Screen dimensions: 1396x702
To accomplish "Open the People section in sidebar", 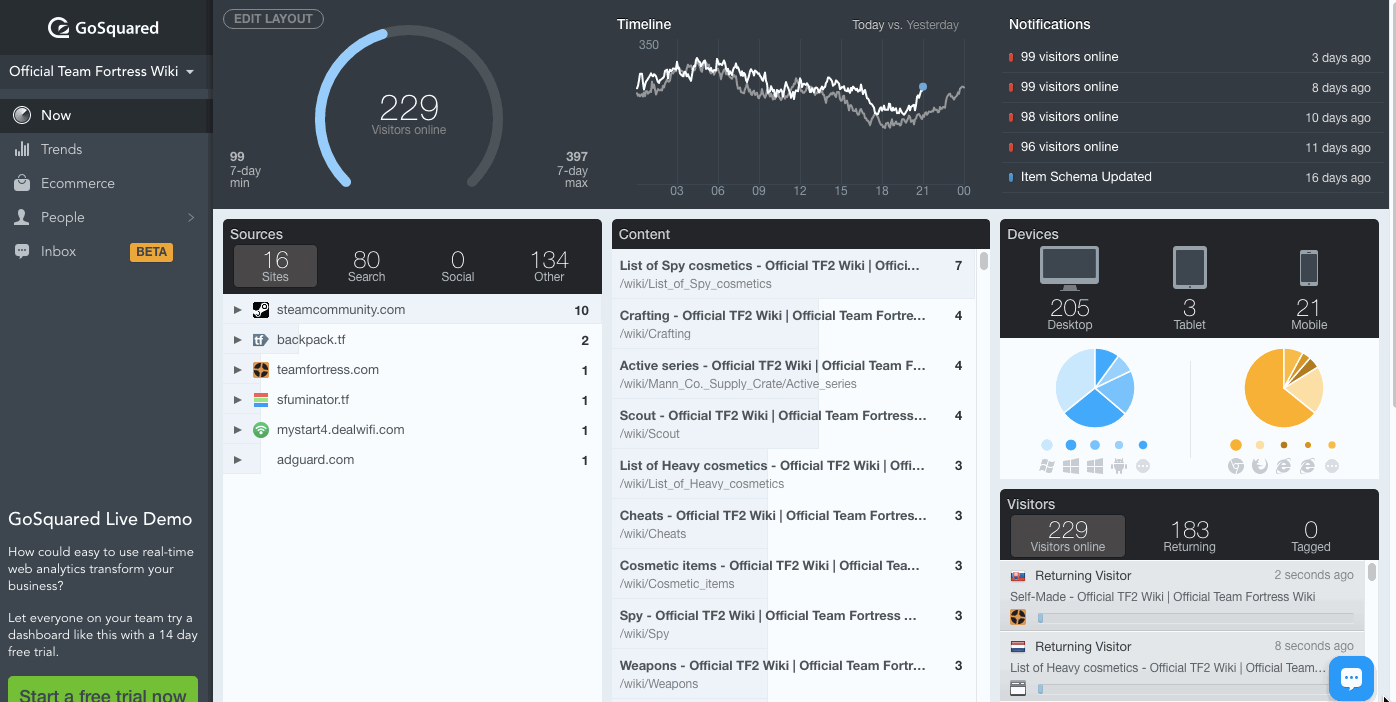I will (x=106, y=217).
